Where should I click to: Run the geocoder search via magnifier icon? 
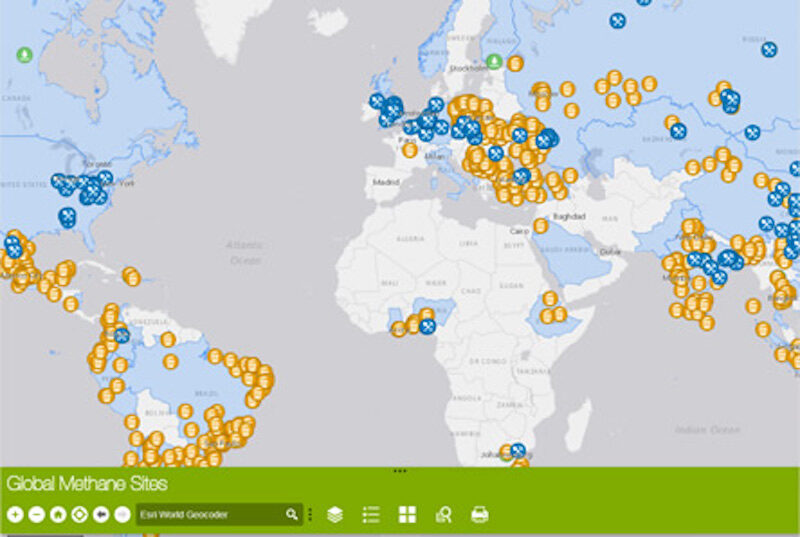pyautogui.click(x=292, y=515)
